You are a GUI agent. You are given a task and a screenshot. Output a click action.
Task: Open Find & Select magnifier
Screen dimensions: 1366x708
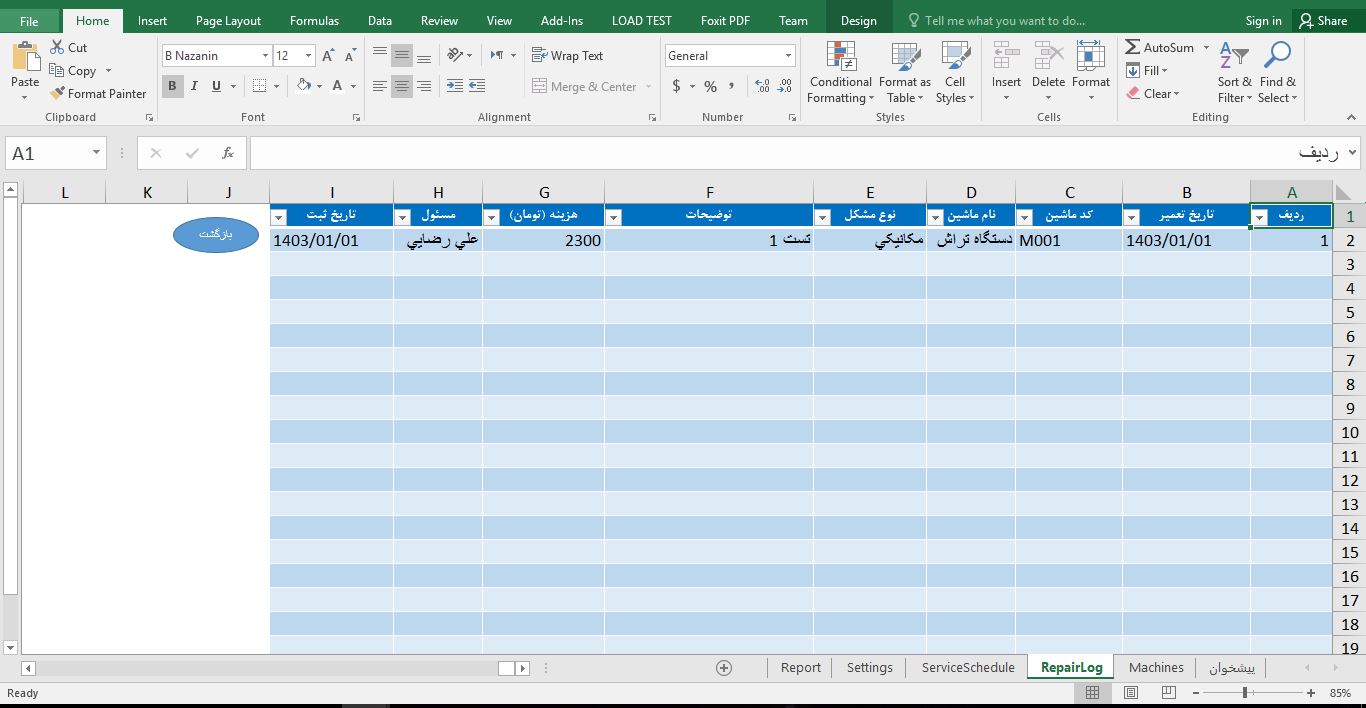tap(1277, 73)
